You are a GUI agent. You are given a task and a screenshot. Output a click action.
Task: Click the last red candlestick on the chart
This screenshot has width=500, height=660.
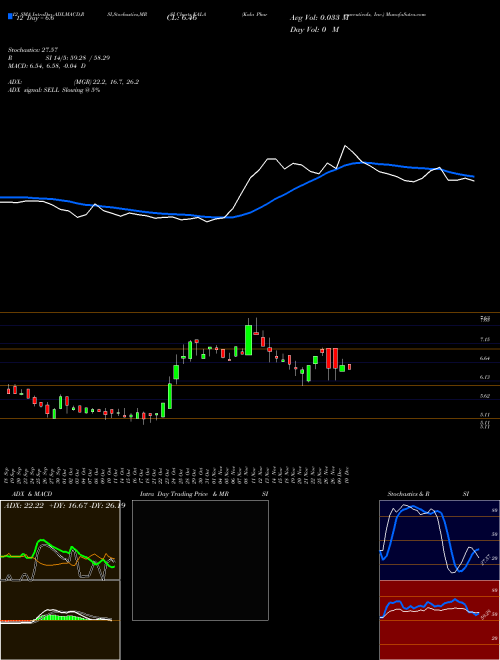349,367
